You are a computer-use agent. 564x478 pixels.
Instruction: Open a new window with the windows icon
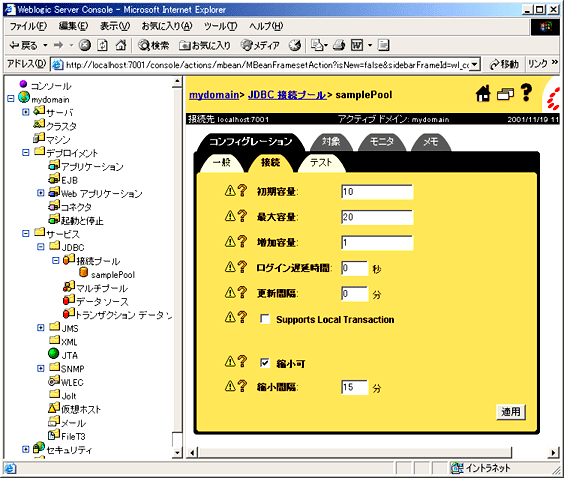click(505, 94)
